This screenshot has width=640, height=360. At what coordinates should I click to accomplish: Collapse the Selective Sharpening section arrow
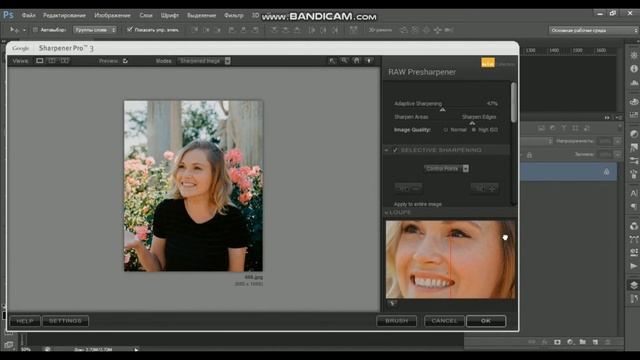point(387,150)
